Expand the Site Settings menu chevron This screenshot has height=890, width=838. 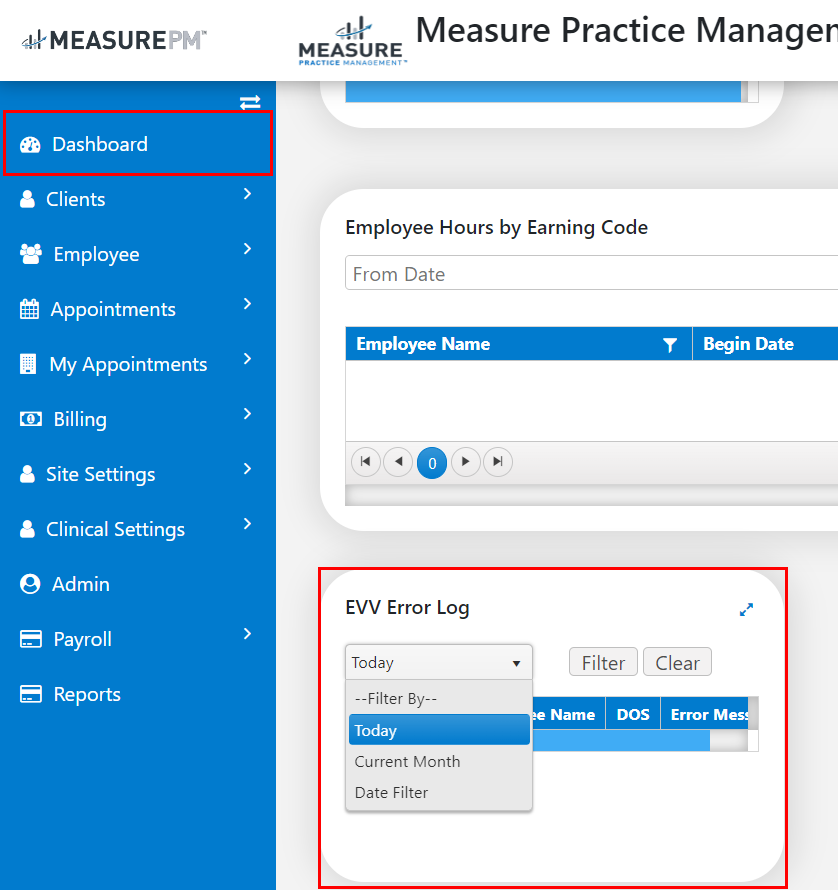pos(247,469)
